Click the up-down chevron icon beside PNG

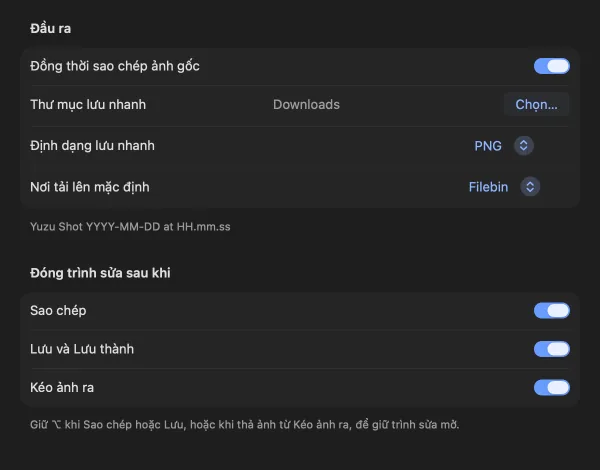click(x=523, y=146)
